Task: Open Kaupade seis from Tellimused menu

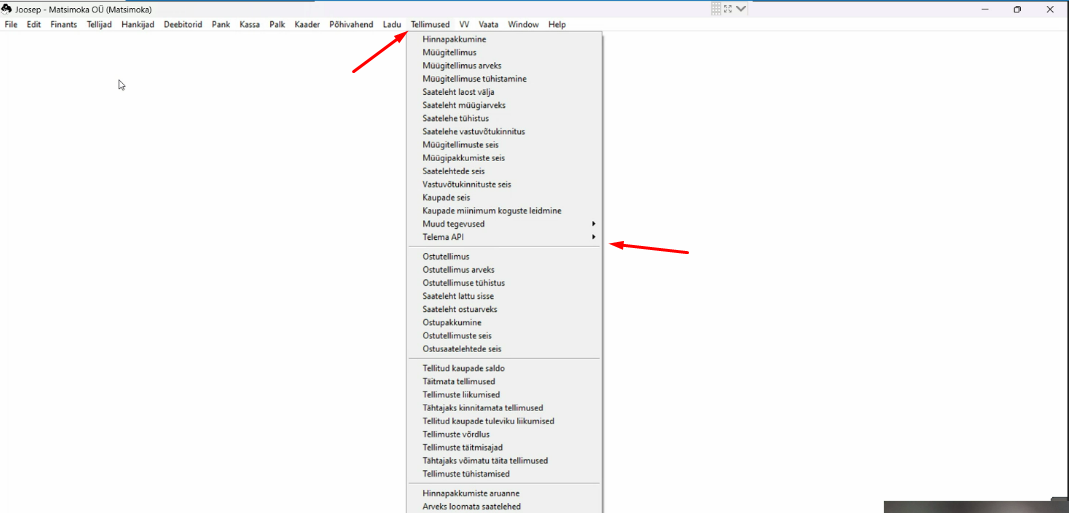Action: (446, 198)
